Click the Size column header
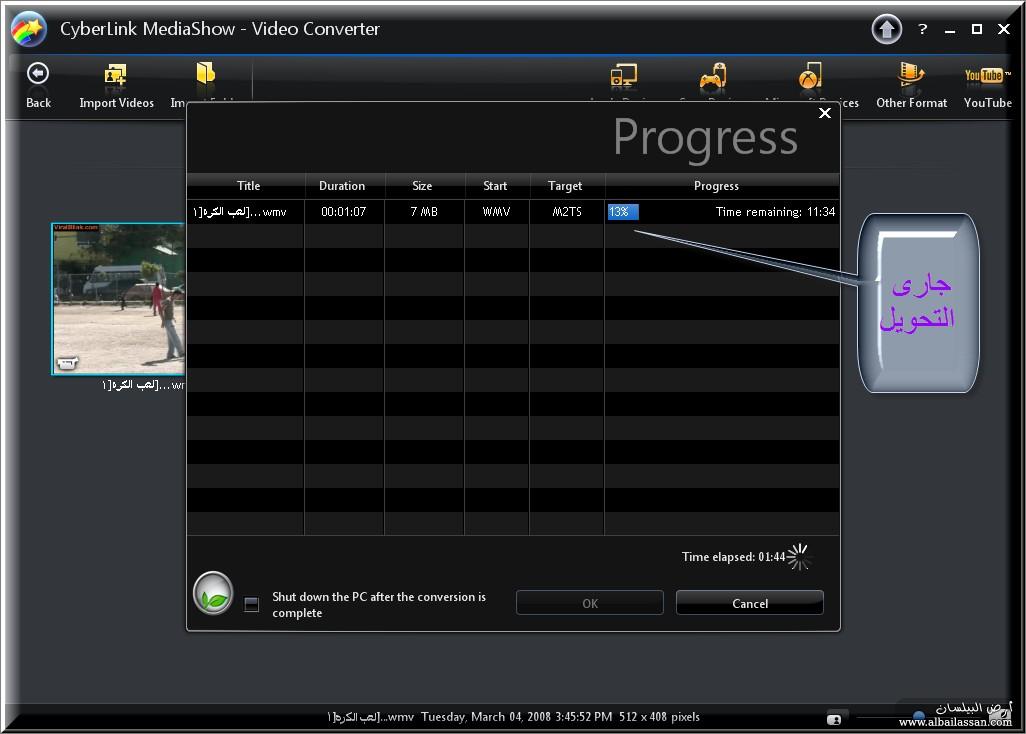 click(422, 186)
